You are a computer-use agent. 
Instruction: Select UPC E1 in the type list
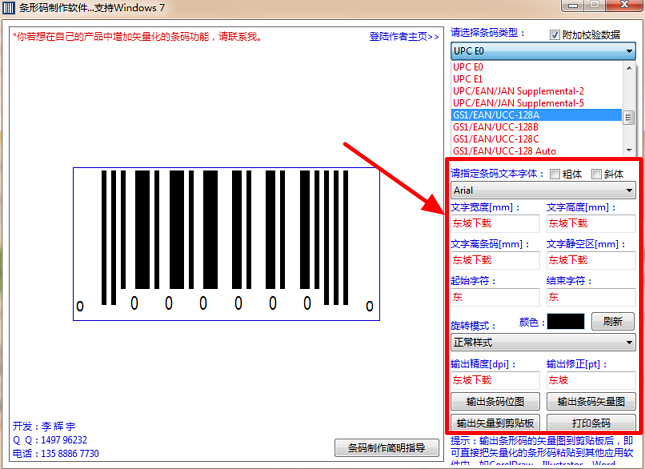click(537, 79)
